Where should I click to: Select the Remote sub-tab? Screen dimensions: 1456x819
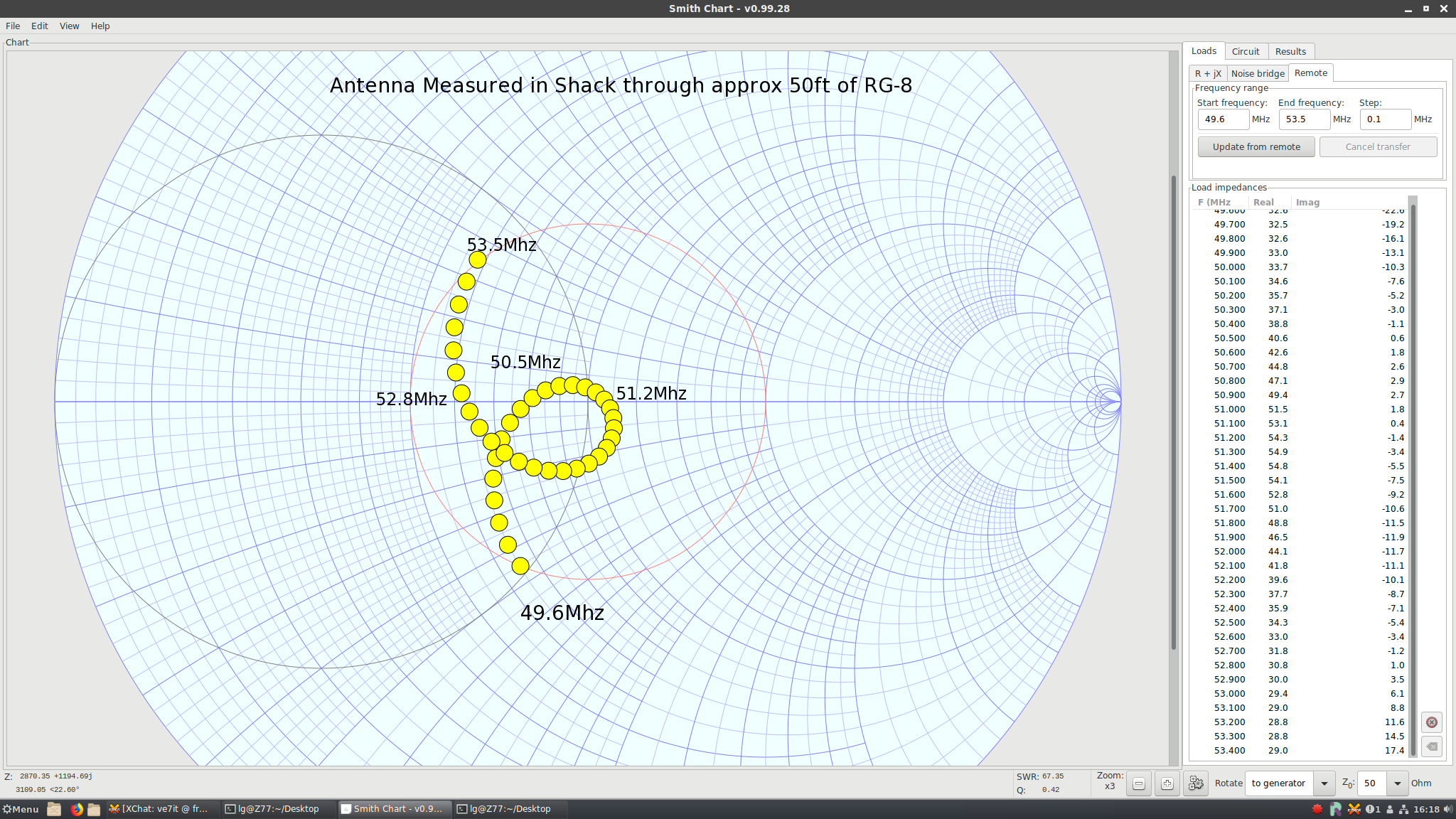click(x=1311, y=73)
